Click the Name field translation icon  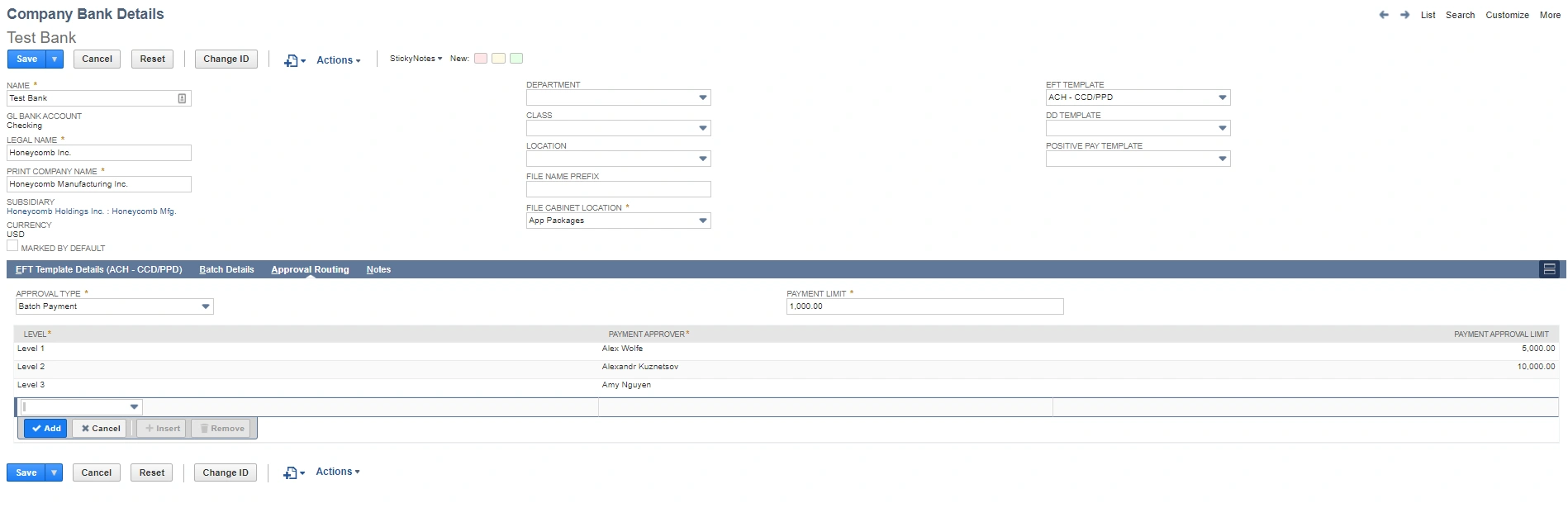coord(183,98)
